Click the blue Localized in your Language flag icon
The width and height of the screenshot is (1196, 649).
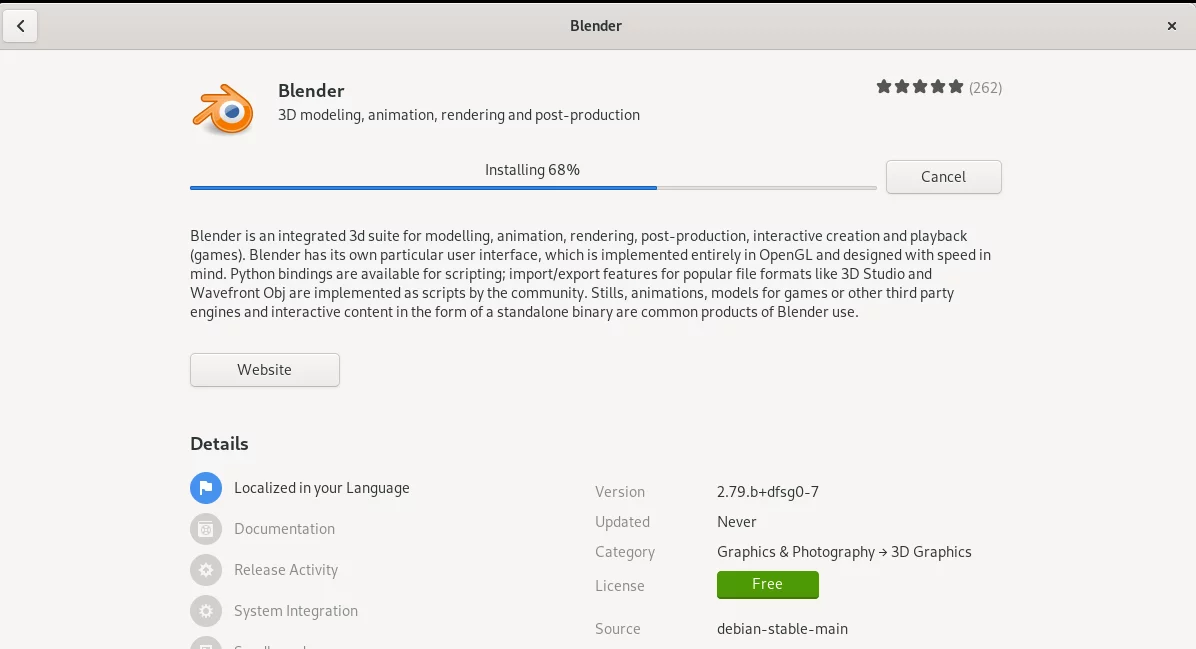tap(206, 488)
